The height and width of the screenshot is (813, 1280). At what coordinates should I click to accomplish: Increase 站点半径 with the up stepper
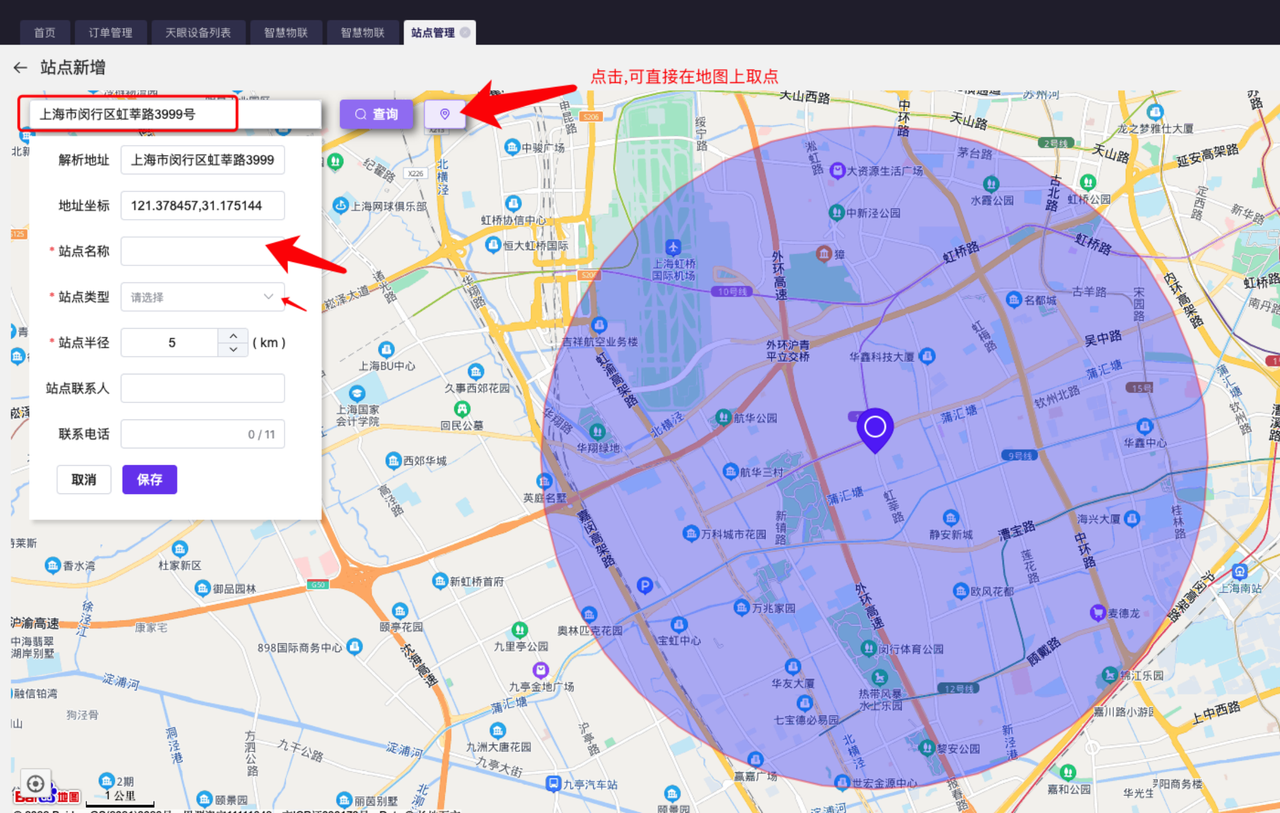point(233,335)
